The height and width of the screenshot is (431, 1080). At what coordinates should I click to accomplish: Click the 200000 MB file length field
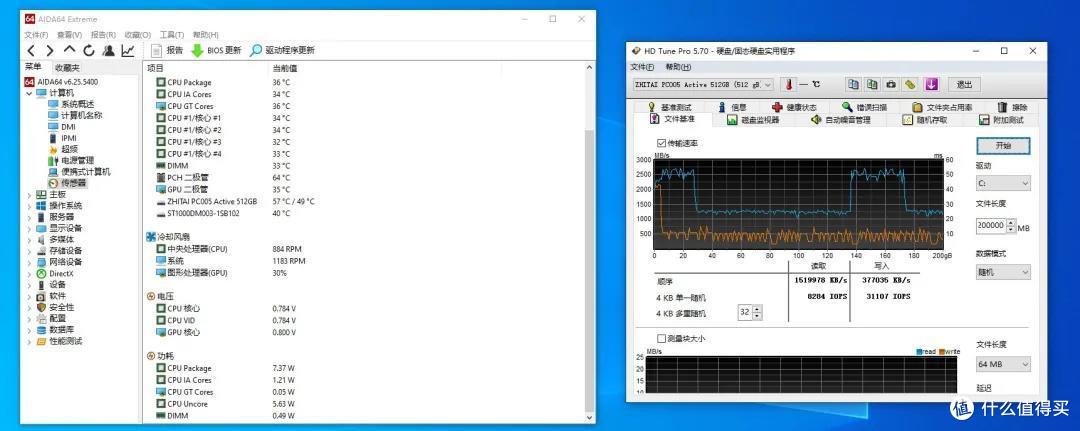990,225
